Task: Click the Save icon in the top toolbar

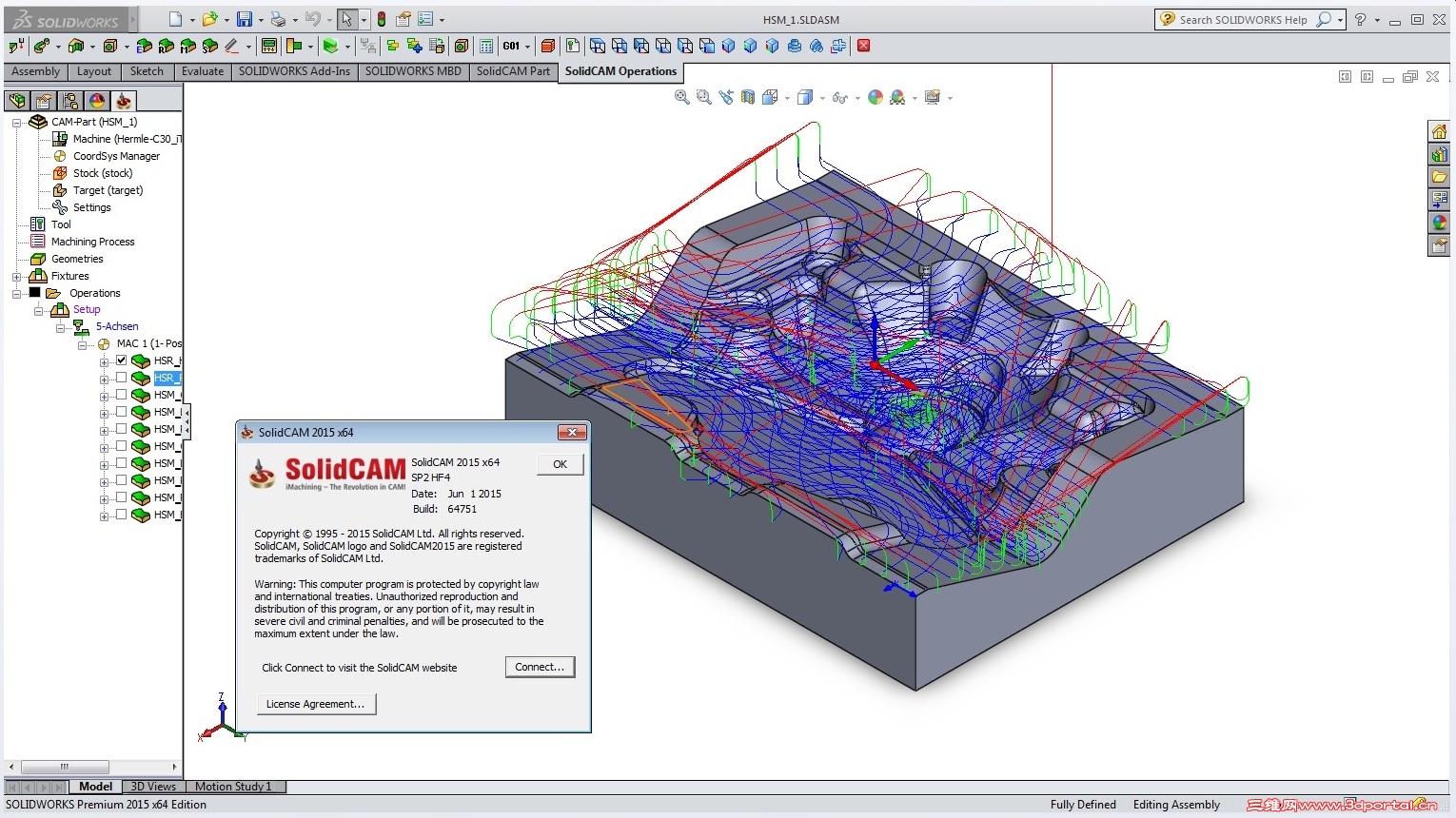Action: click(245, 19)
